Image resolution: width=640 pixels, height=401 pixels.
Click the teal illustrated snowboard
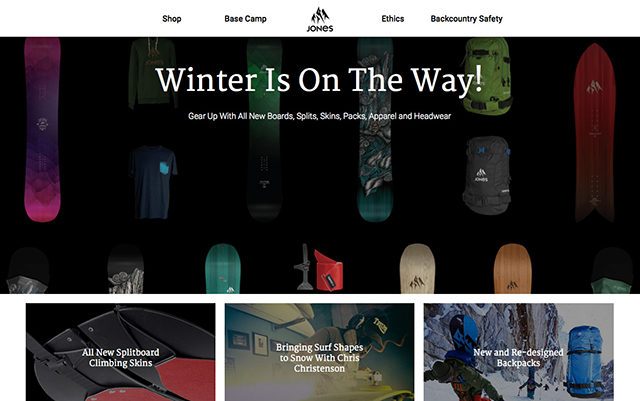[x=375, y=130]
